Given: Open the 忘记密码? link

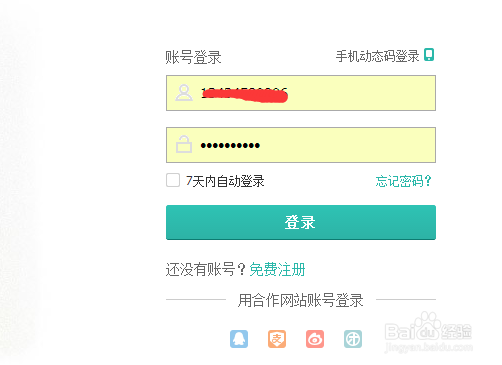Looking at the screenshot, I should pyautogui.click(x=404, y=181).
